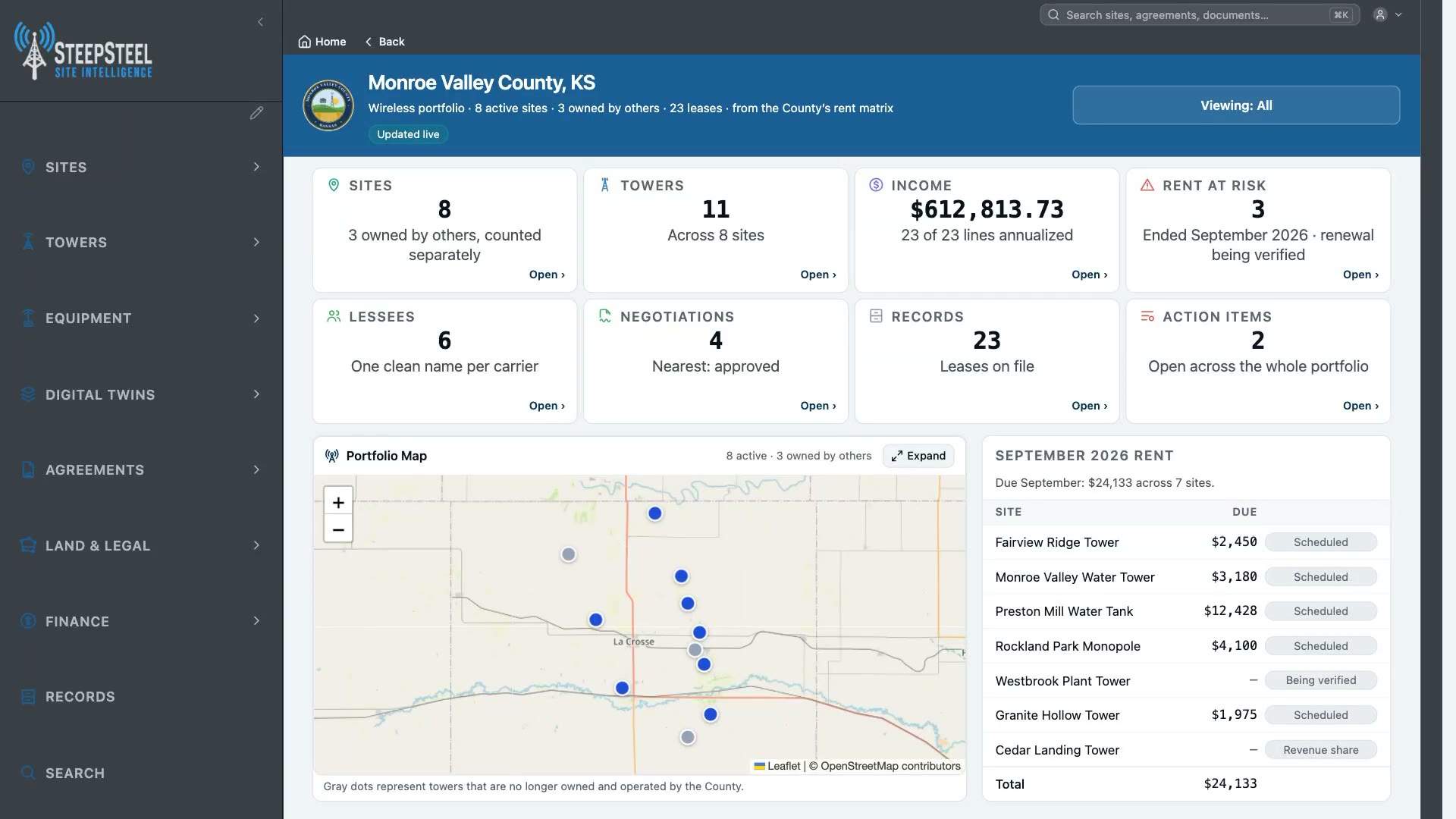Click the Viewing: All button
Image resolution: width=1456 pixels, height=819 pixels.
tap(1236, 105)
